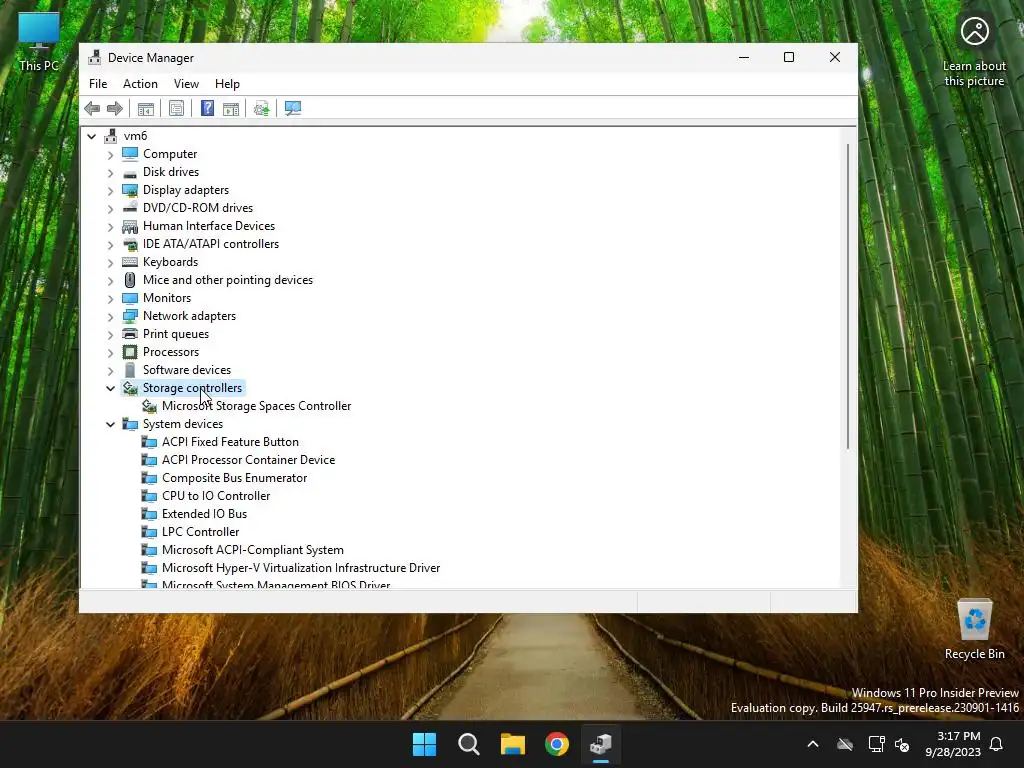Image resolution: width=1024 pixels, height=768 pixels.
Task: Expand the Human Interface Devices category
Action: [x=110, y=227]
